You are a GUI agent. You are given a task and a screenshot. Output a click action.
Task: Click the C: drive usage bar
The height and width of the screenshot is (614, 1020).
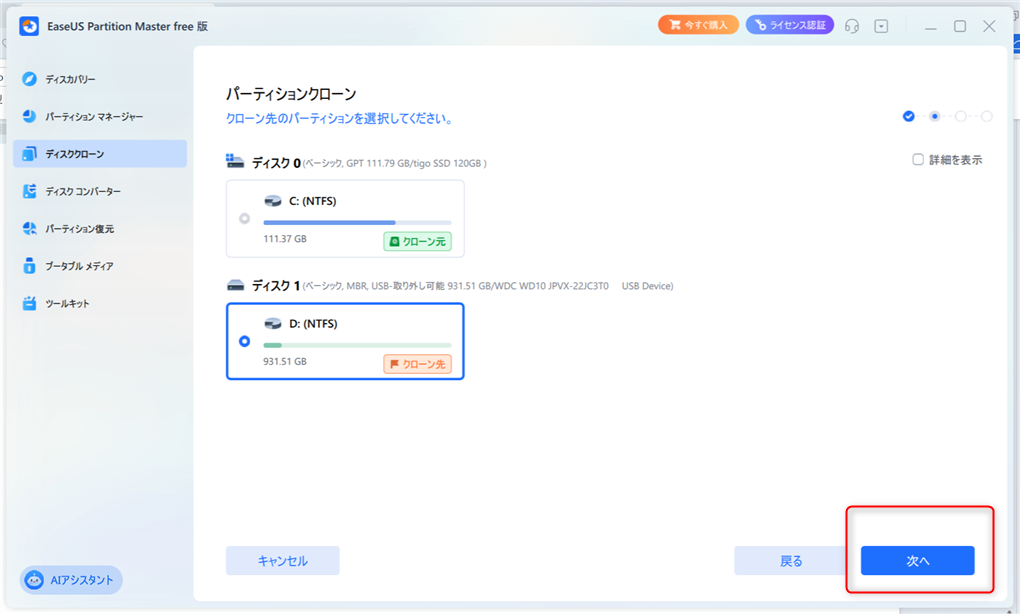tap(357, 222)
